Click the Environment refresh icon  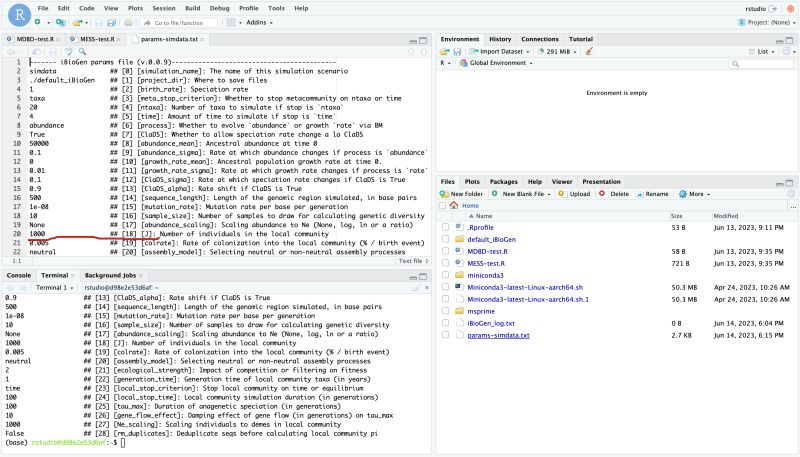[789, 52]
